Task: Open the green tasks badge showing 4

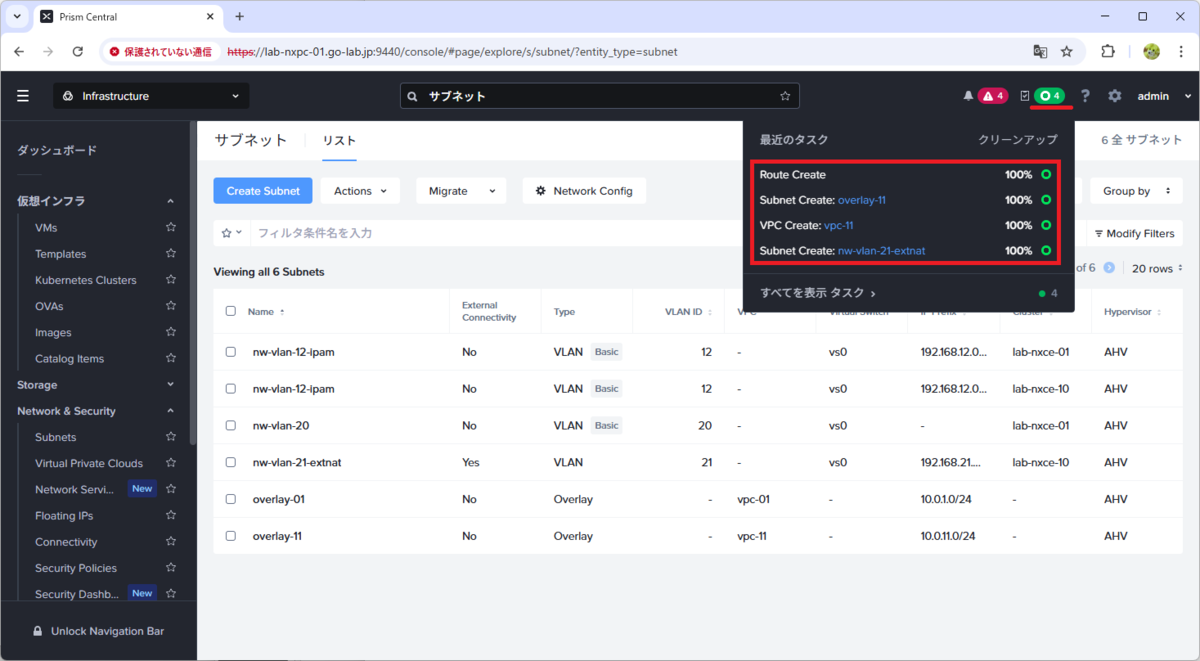Action: [1050, 96]
